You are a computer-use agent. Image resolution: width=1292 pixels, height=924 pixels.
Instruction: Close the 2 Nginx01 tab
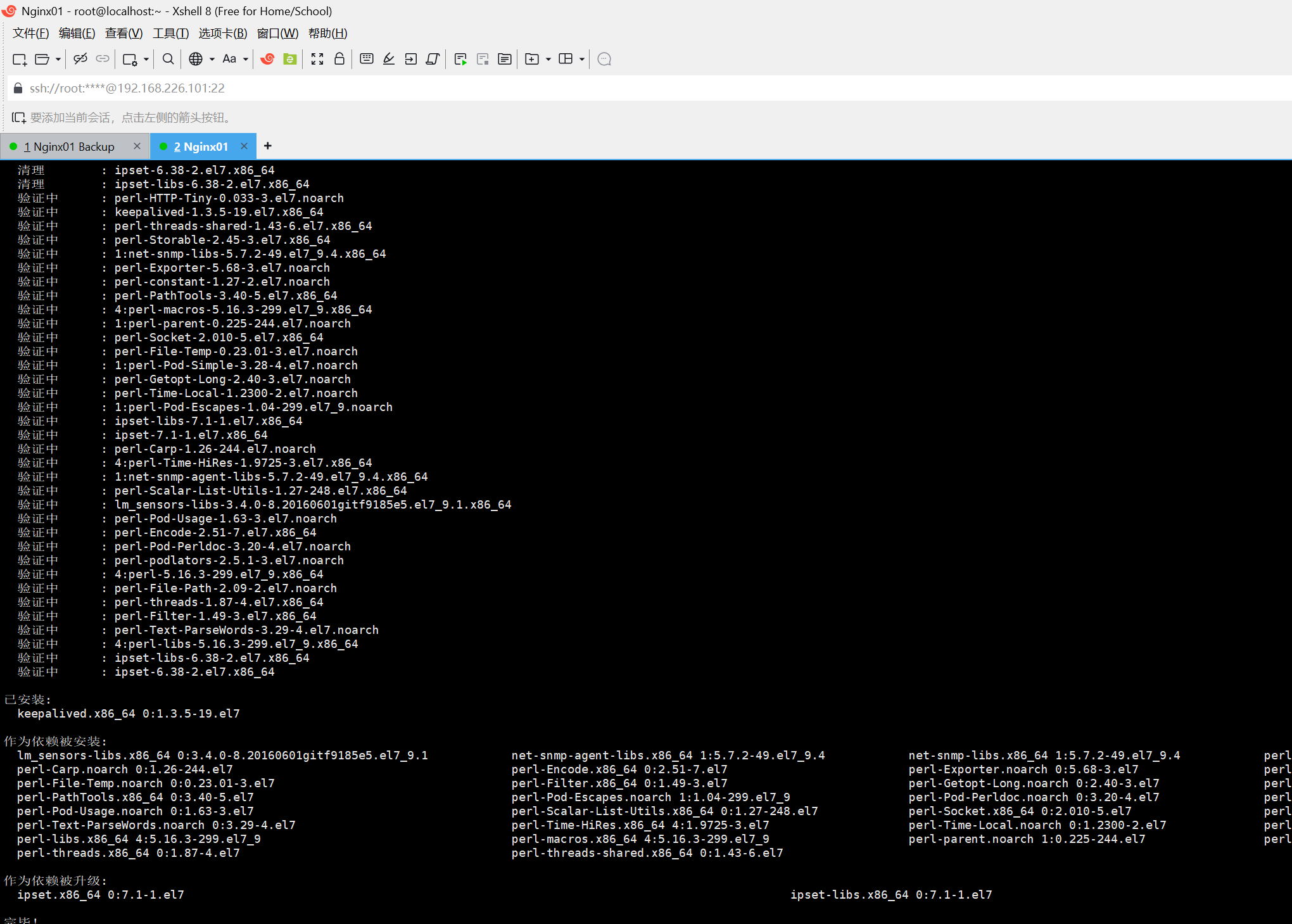coord(244,146)
